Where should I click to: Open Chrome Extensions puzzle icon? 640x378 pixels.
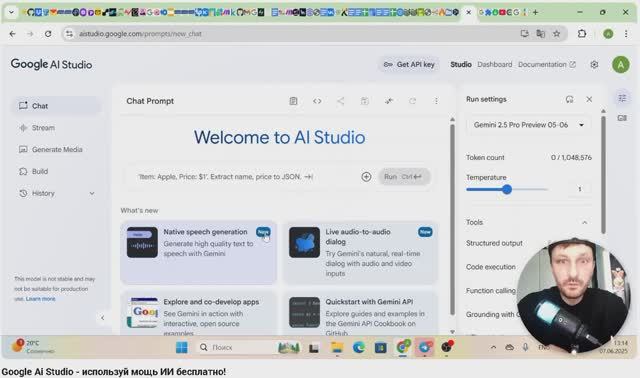pyautogui.click(x=582, y=34)
